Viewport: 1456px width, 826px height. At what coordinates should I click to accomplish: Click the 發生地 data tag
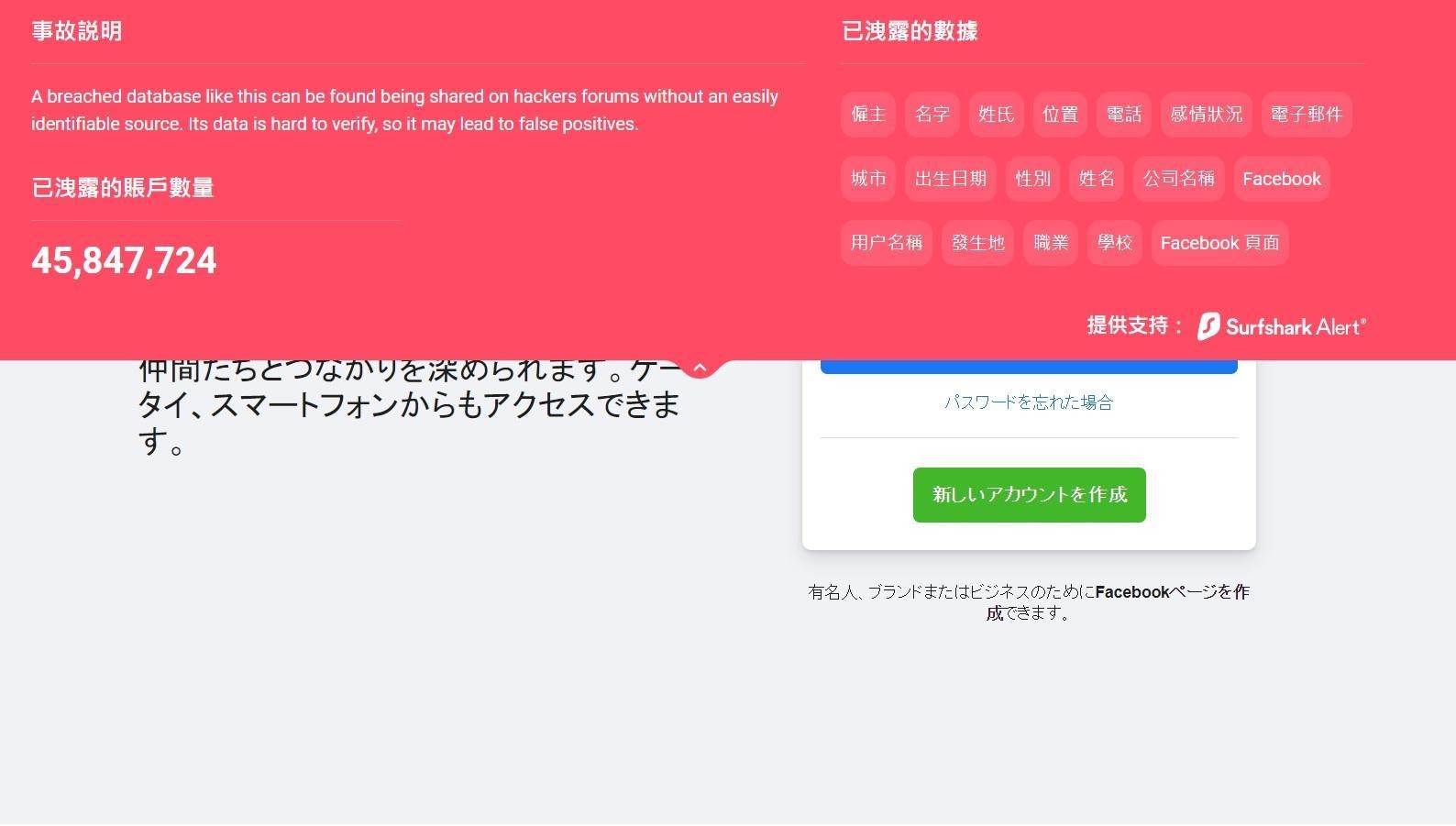pyautogui.click(x=978, y=243)
